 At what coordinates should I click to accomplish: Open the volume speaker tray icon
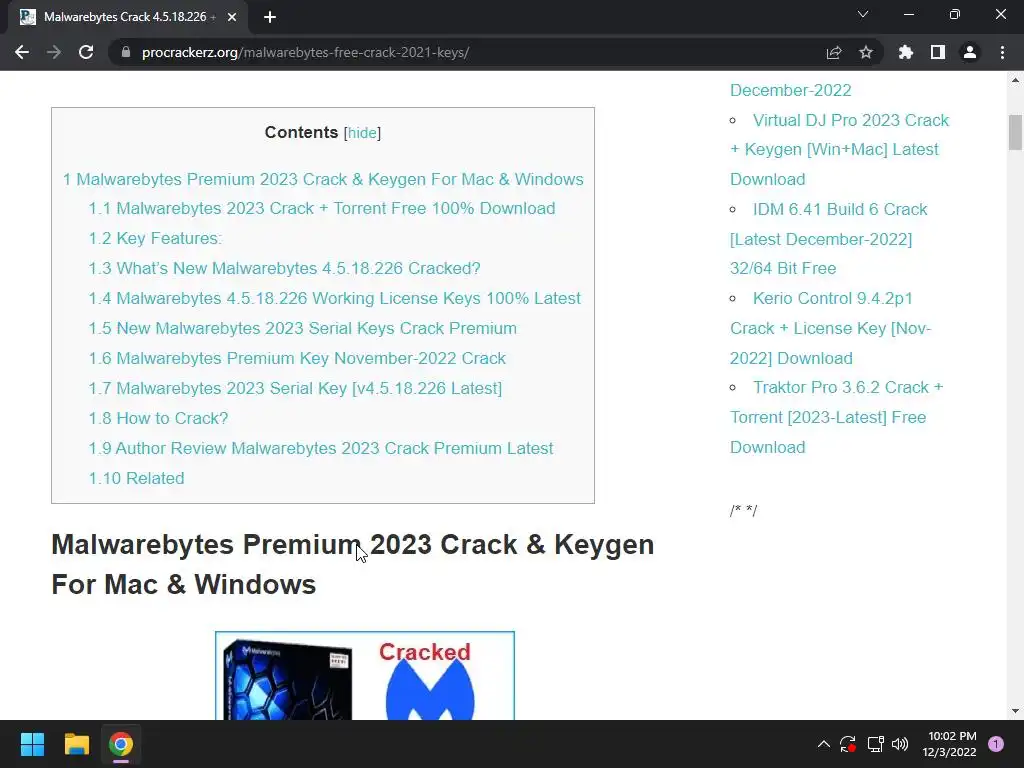point(900,744)
